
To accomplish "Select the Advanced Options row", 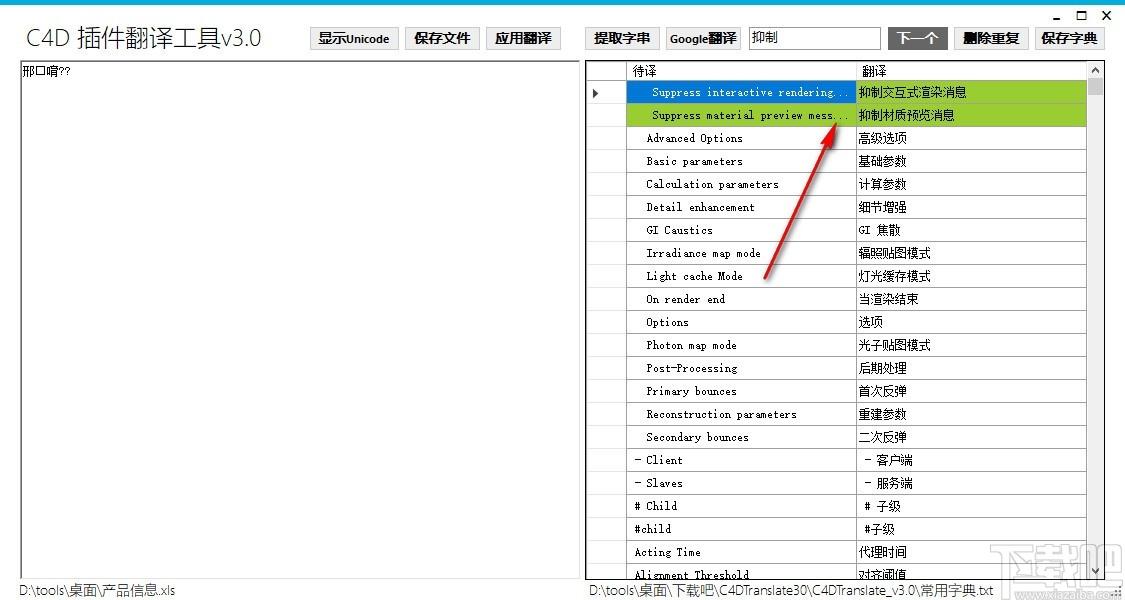I will pyautogui.click(x=857, y=139).
